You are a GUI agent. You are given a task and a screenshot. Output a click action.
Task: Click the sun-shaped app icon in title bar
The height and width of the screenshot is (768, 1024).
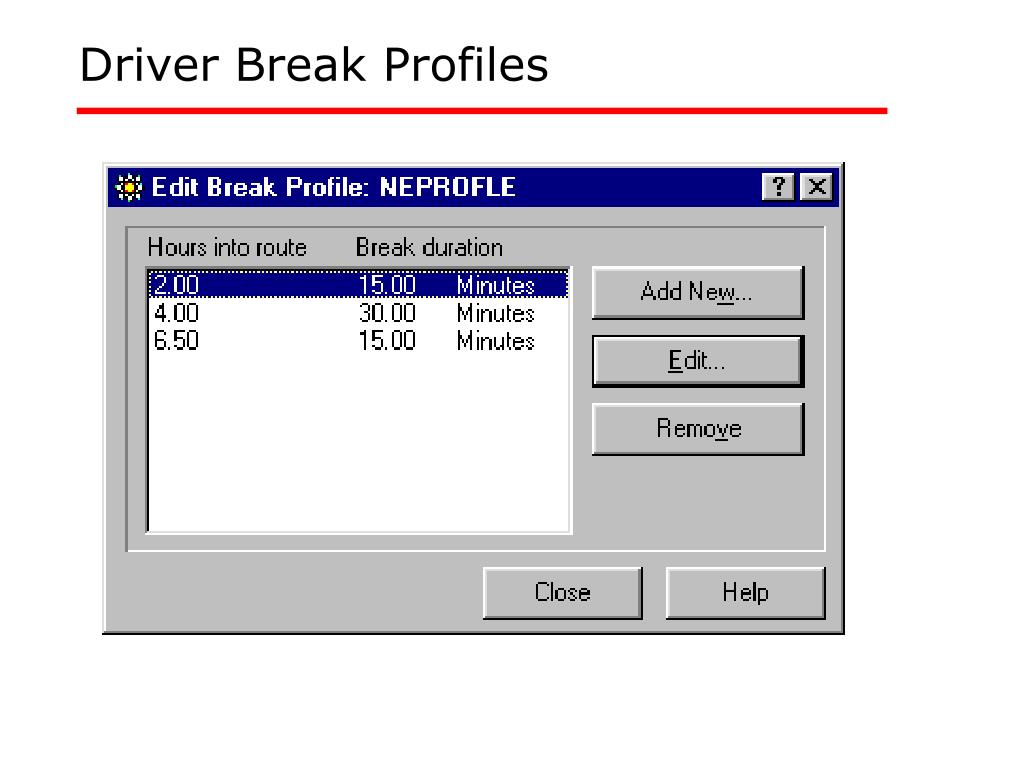coord(129,187)
